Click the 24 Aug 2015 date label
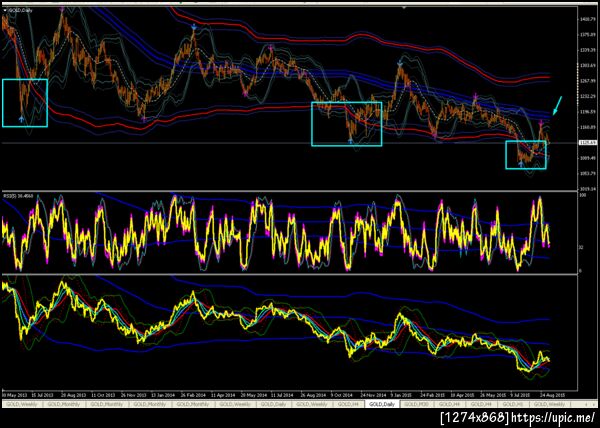 [x=552, y=394]
